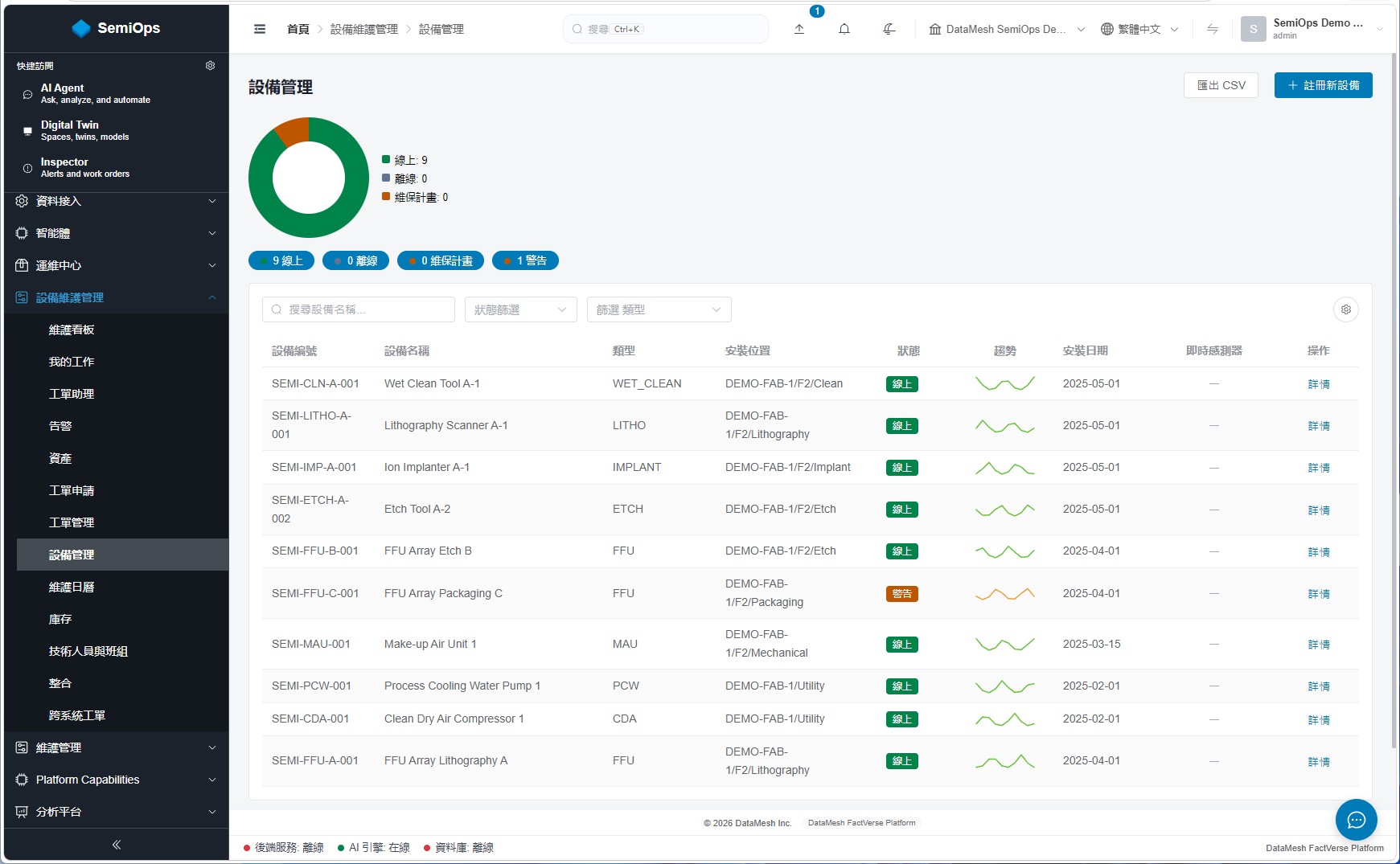Expand Platform Capabilities section
The height and width of the screenshot is (864, 1400).
pyautogui.click(x=117, y=780)
